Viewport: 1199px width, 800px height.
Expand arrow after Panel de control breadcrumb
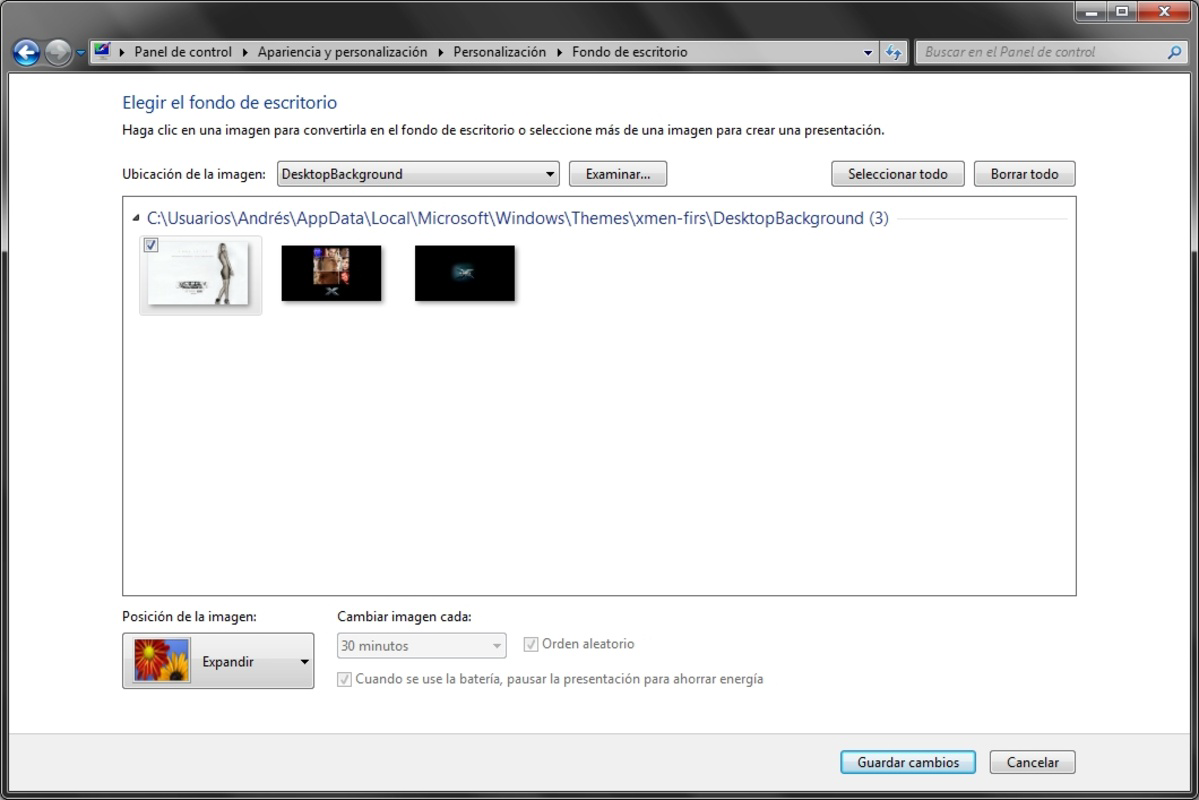click(x=245, y=52)
